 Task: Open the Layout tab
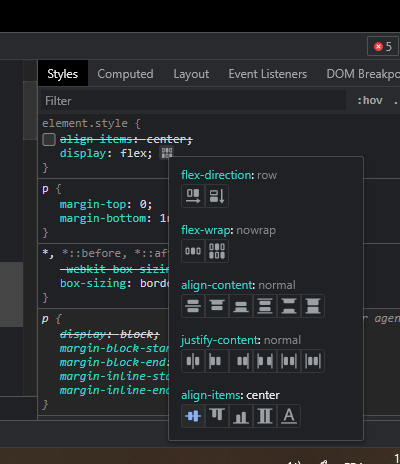[x=191, y=74]
